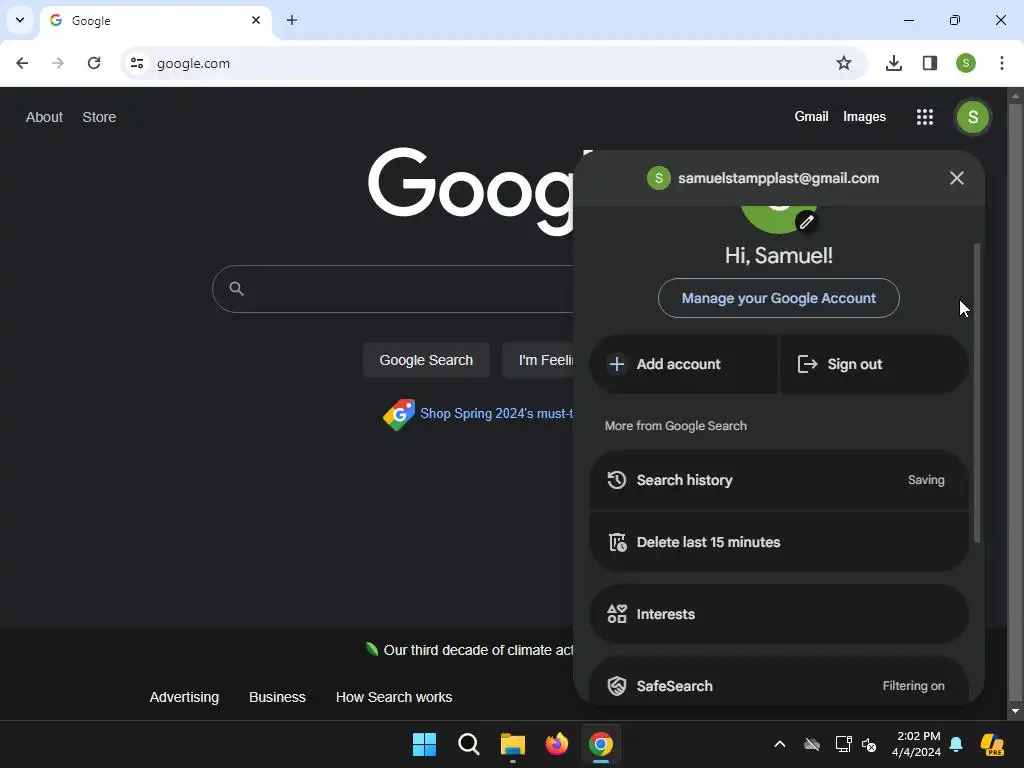Viewport: 1024px width, 768px height.
Task: Click the account popup scrollbar
Action: pos(977,392)
